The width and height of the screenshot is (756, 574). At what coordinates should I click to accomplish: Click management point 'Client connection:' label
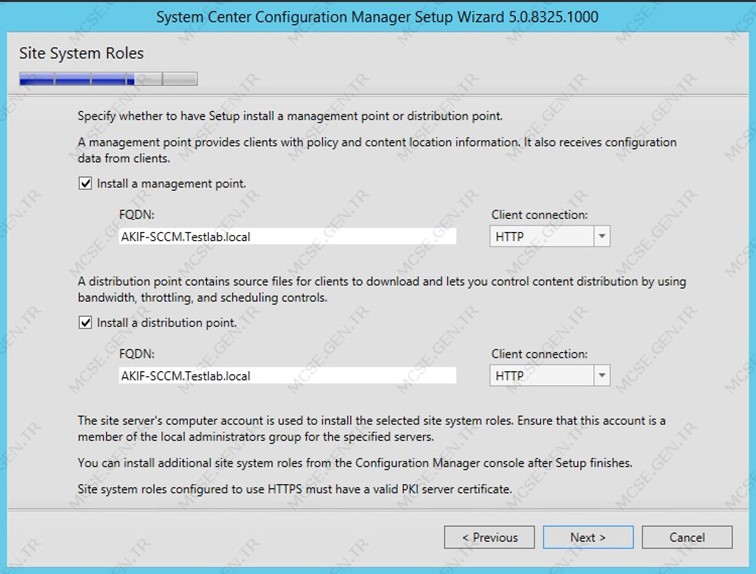540,215
